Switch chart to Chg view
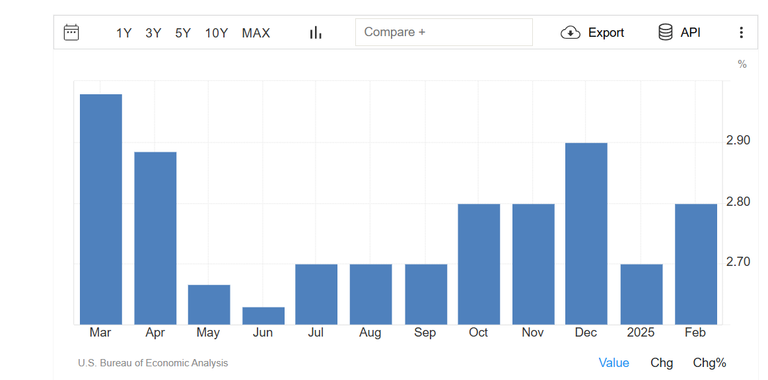This screenshot has height=380, width=768. pos(662,363)
